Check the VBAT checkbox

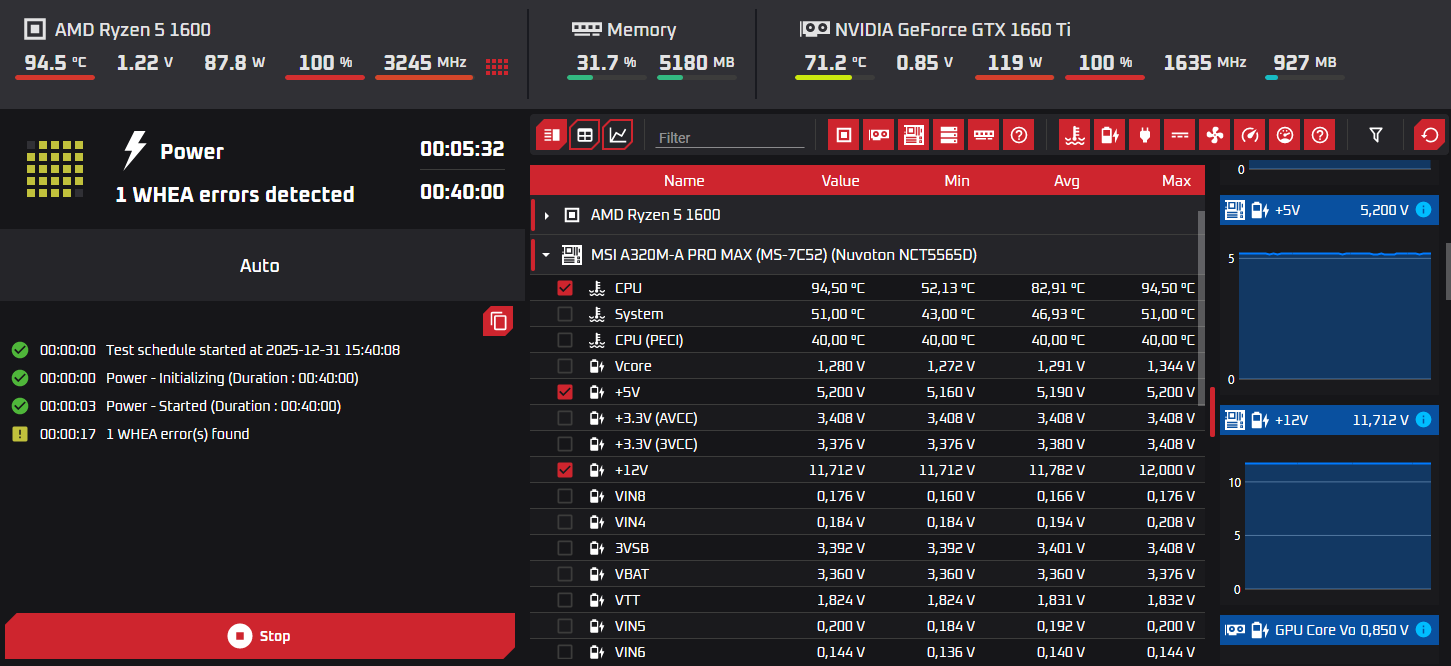[565, 574]
